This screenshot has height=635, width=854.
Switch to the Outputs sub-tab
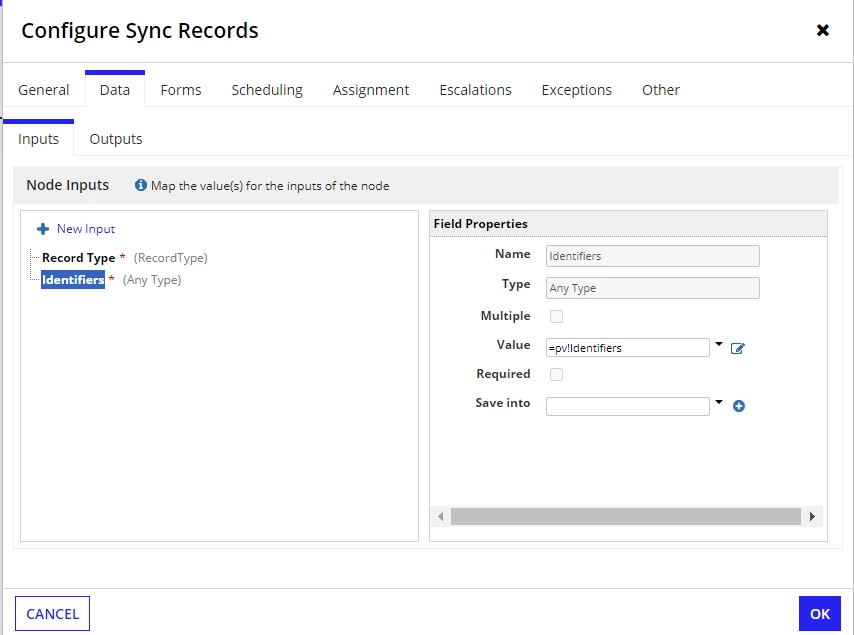point(115,139)
